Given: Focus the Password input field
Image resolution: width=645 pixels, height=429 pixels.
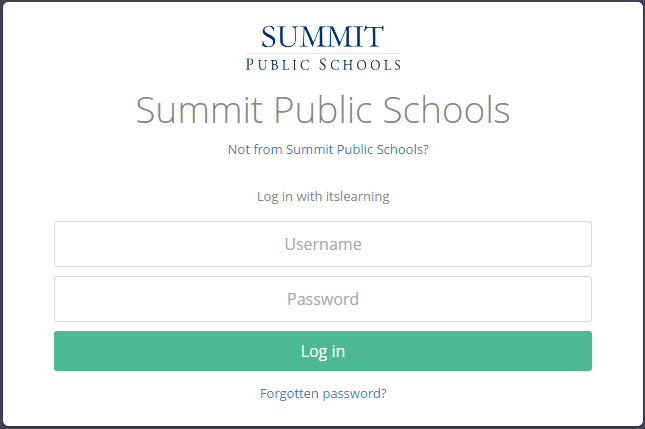Looking at the screenshot, I should click(x=323, y=299).
